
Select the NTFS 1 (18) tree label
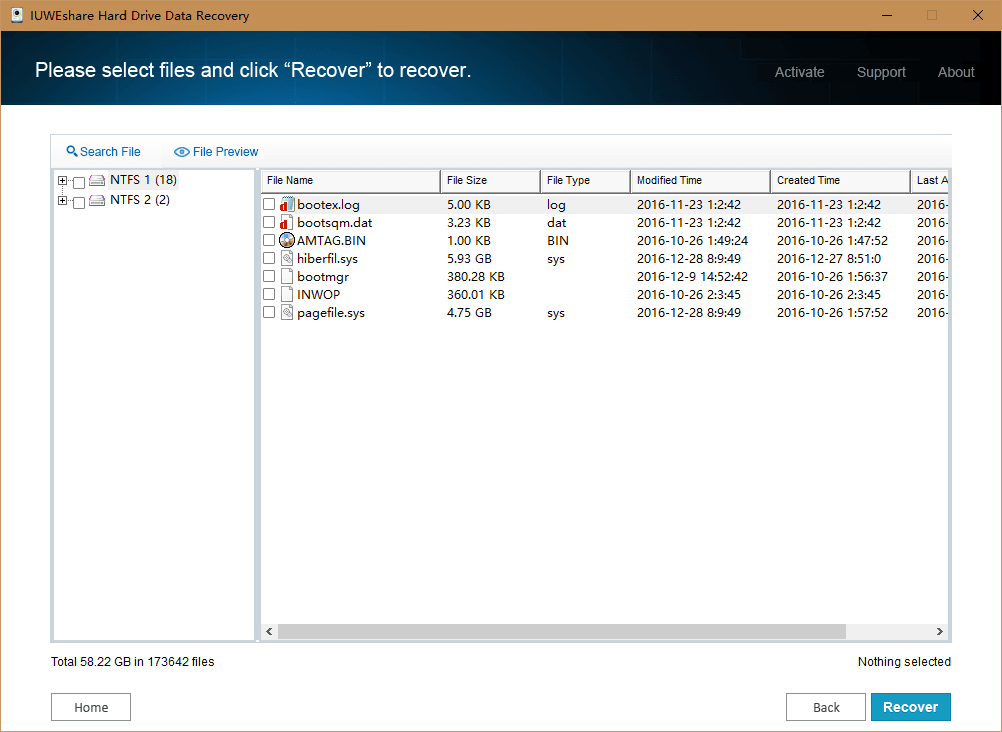tap(143, 180)
